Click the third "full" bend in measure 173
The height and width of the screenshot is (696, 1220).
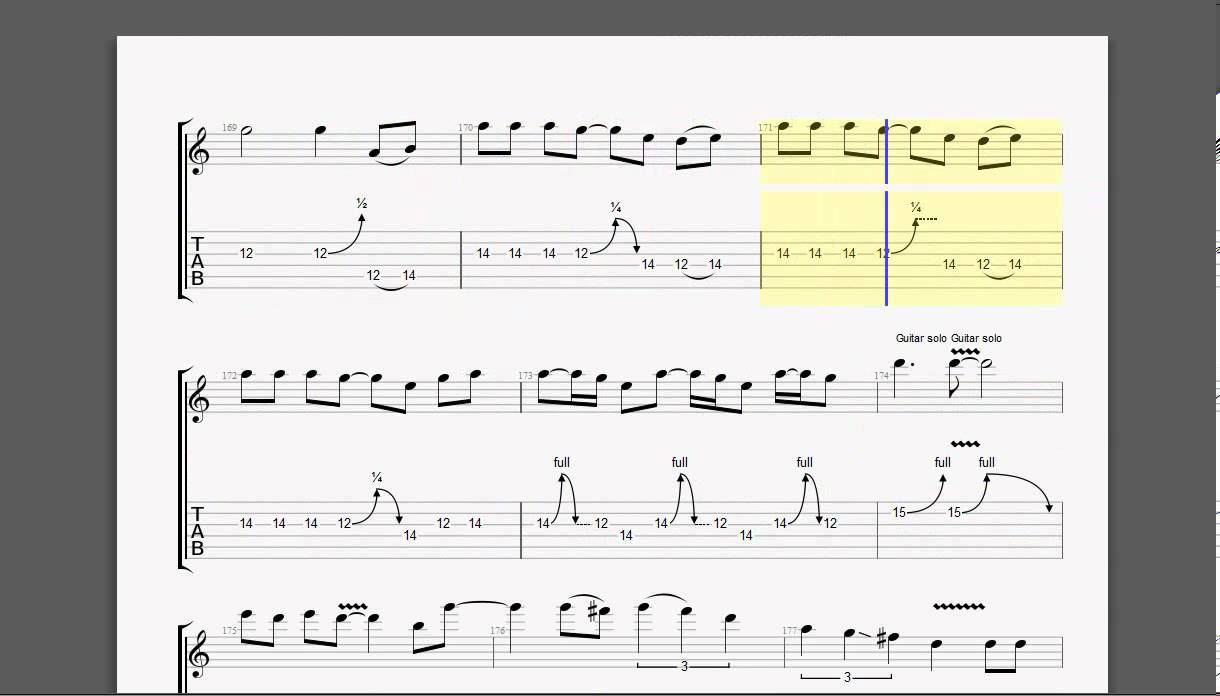pos(805,462)
